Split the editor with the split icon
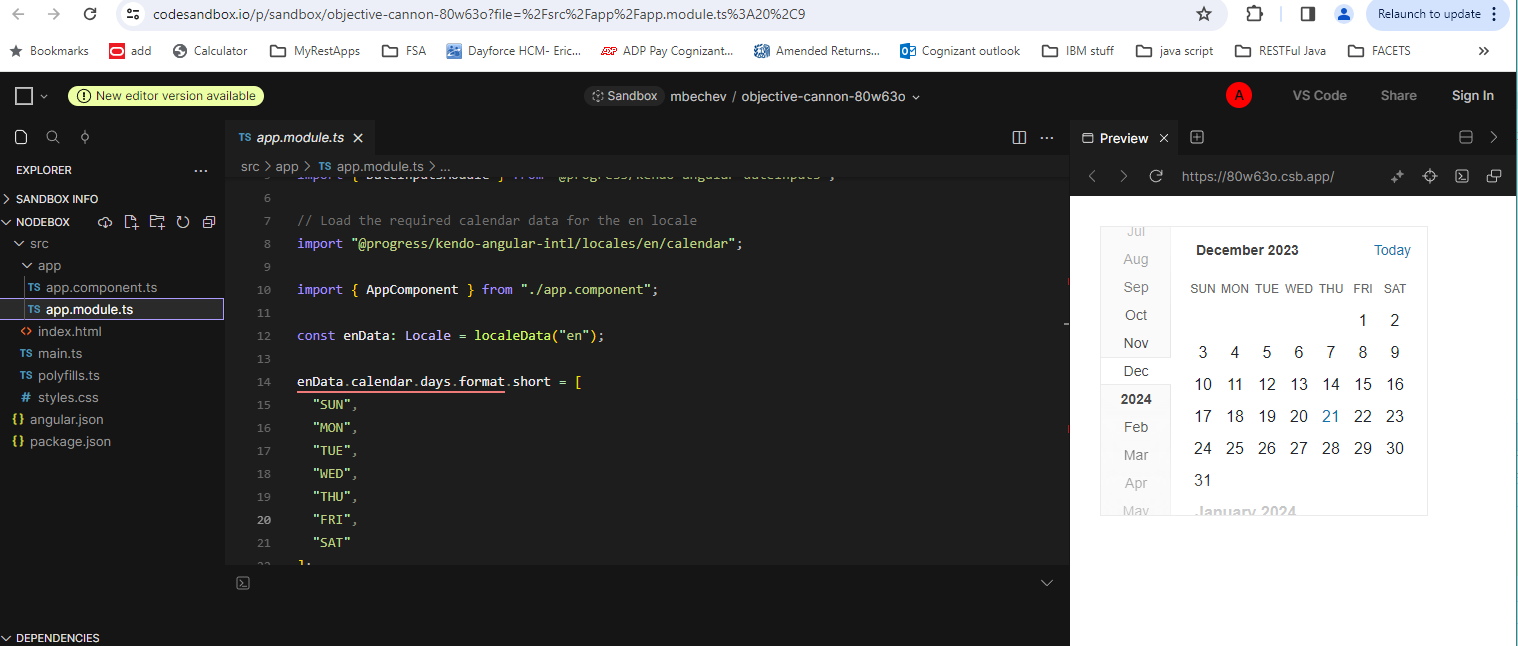1518x646 pixels. click(x=1019, y=138)
